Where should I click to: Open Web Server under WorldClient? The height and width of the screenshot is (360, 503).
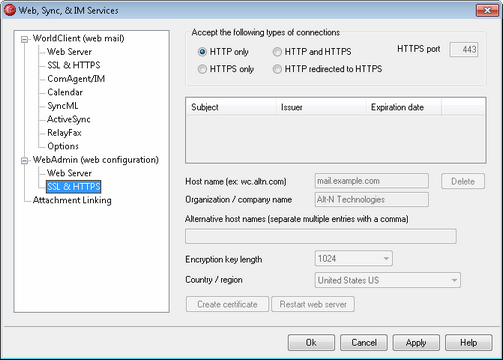click(69, 52)
